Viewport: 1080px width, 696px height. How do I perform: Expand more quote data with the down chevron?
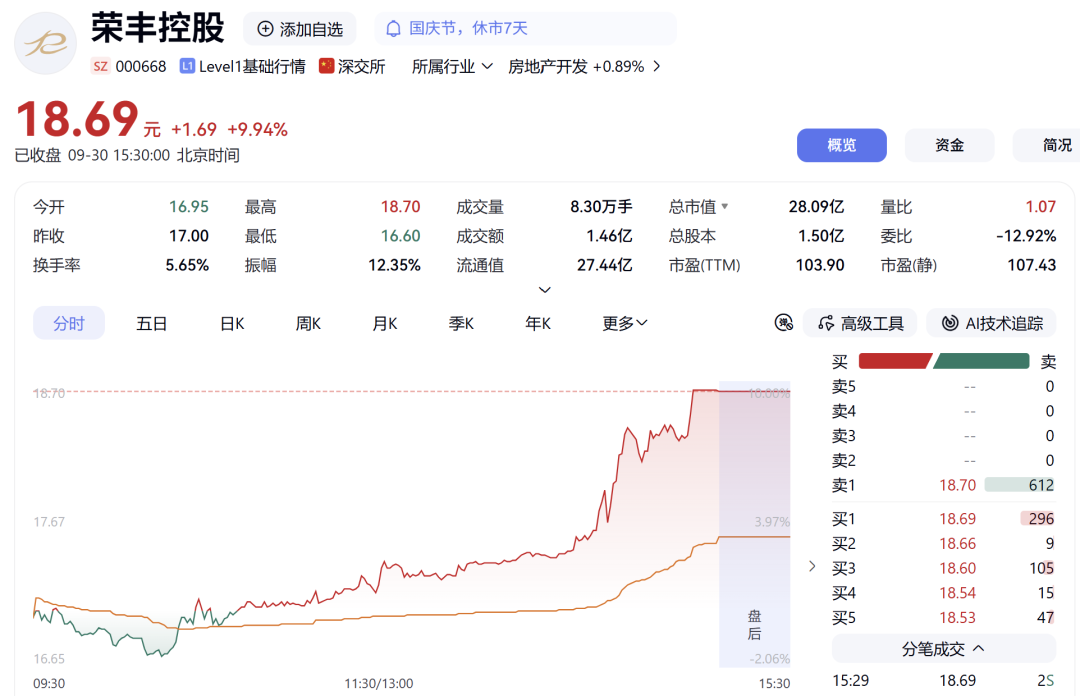point(544,290)
